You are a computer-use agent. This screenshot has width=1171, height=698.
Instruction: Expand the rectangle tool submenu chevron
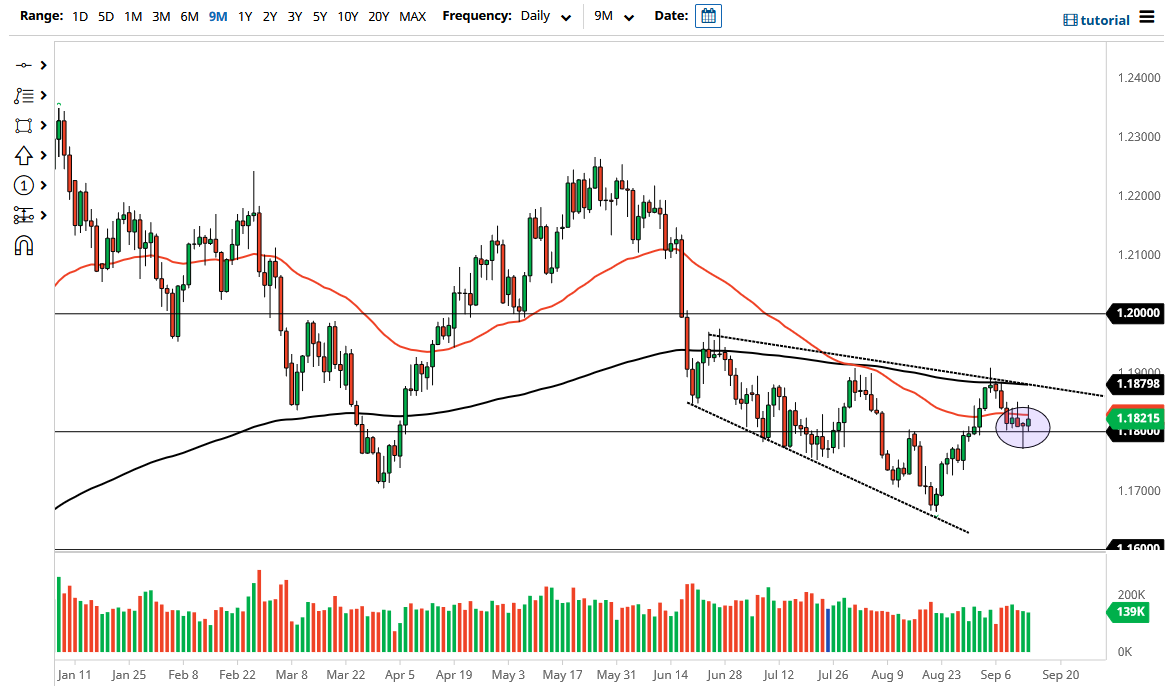tap(43, 125)
